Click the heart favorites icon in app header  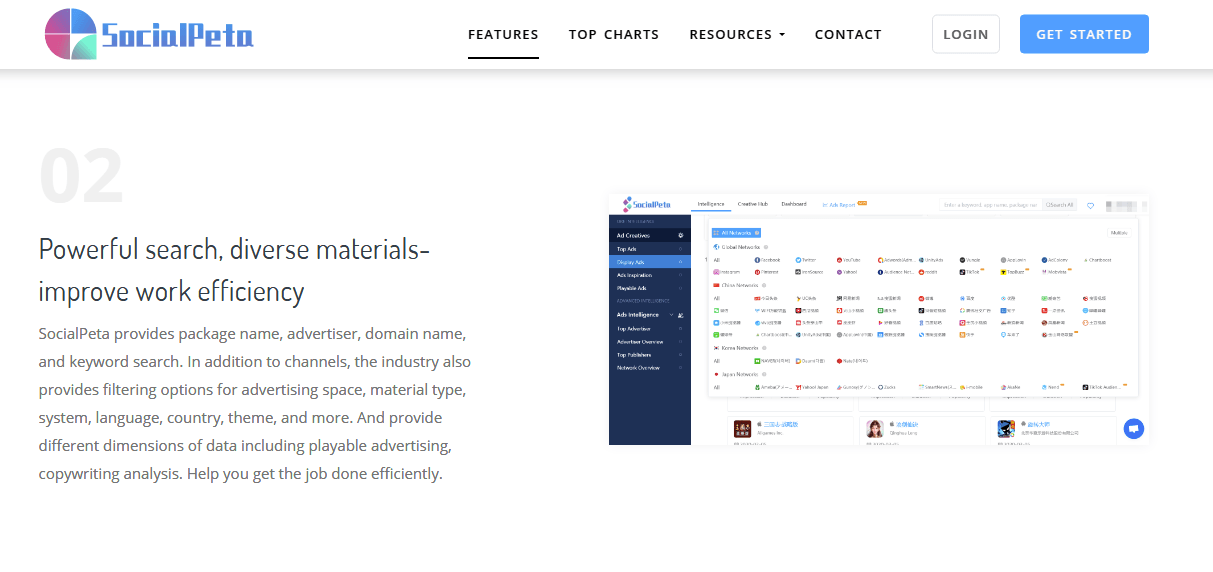click(1090, 205)
